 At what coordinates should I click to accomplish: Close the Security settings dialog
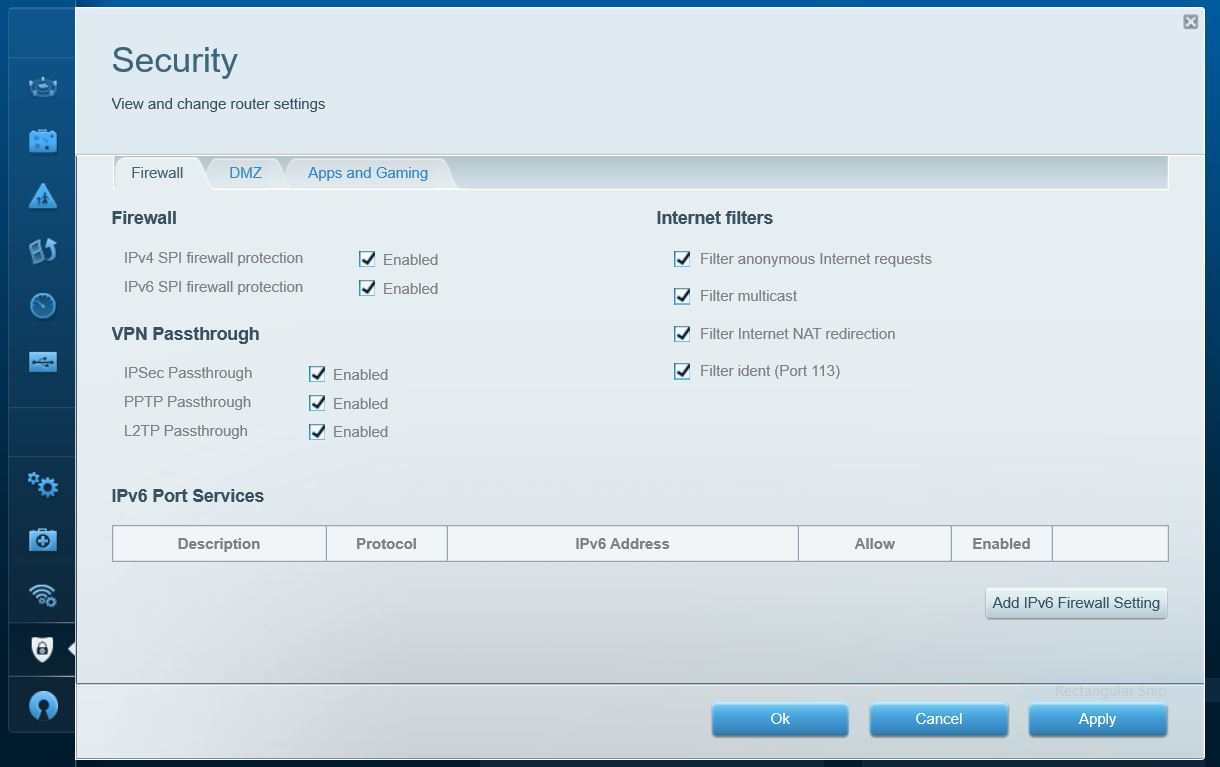click(x=1190, y=22)
